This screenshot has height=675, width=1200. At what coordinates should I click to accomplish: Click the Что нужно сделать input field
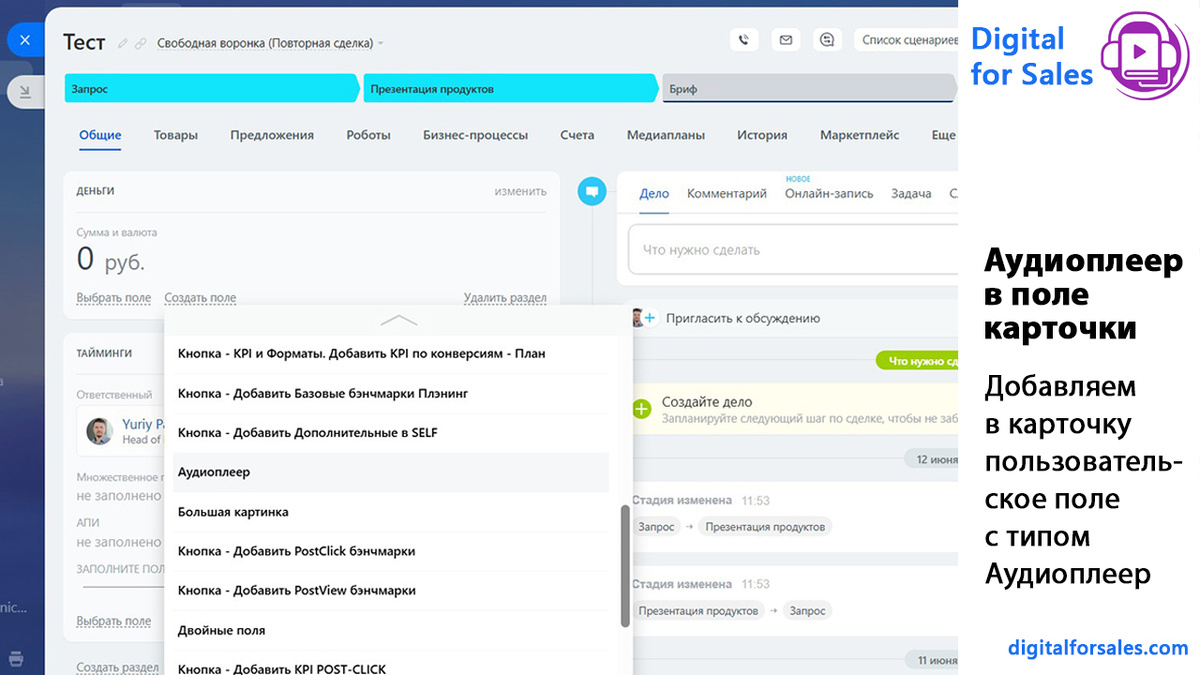[790, 250]
